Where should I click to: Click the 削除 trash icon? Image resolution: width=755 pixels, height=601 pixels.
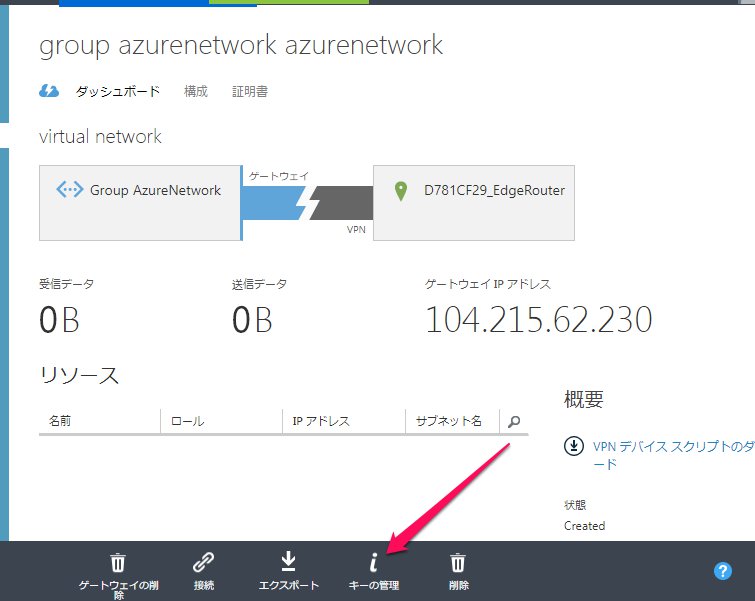tap(458, 562)
